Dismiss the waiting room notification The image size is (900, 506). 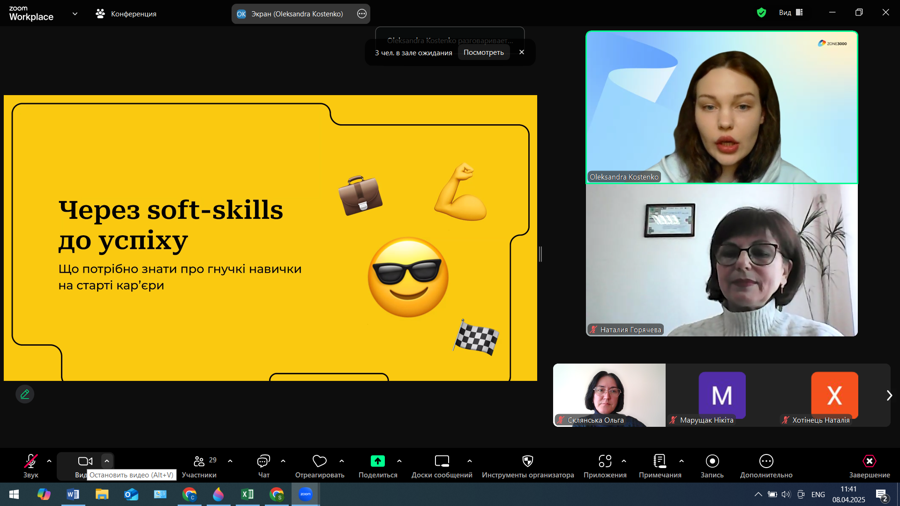coord(522,52)
